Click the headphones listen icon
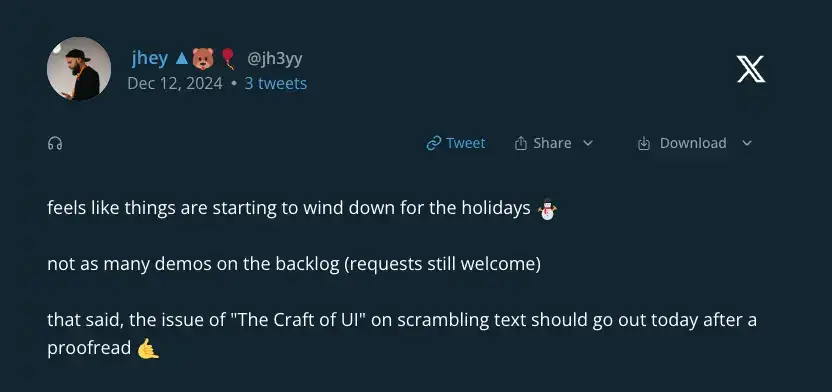Image resolution: width=832 pixels, height=392 pixels. click(55, 143)
